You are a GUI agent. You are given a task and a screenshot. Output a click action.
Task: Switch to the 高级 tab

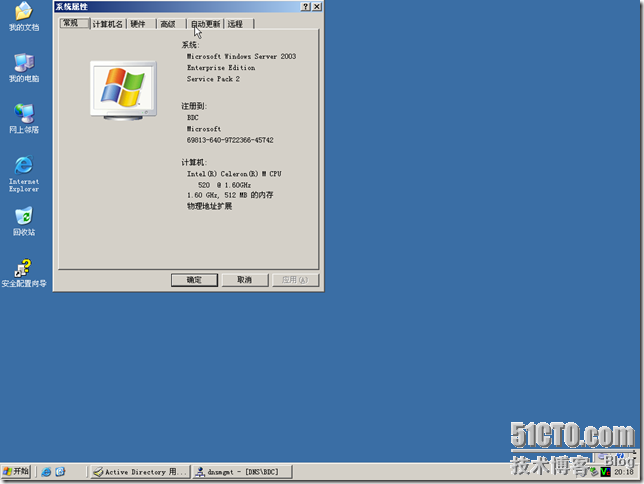[x=171, y=24]
